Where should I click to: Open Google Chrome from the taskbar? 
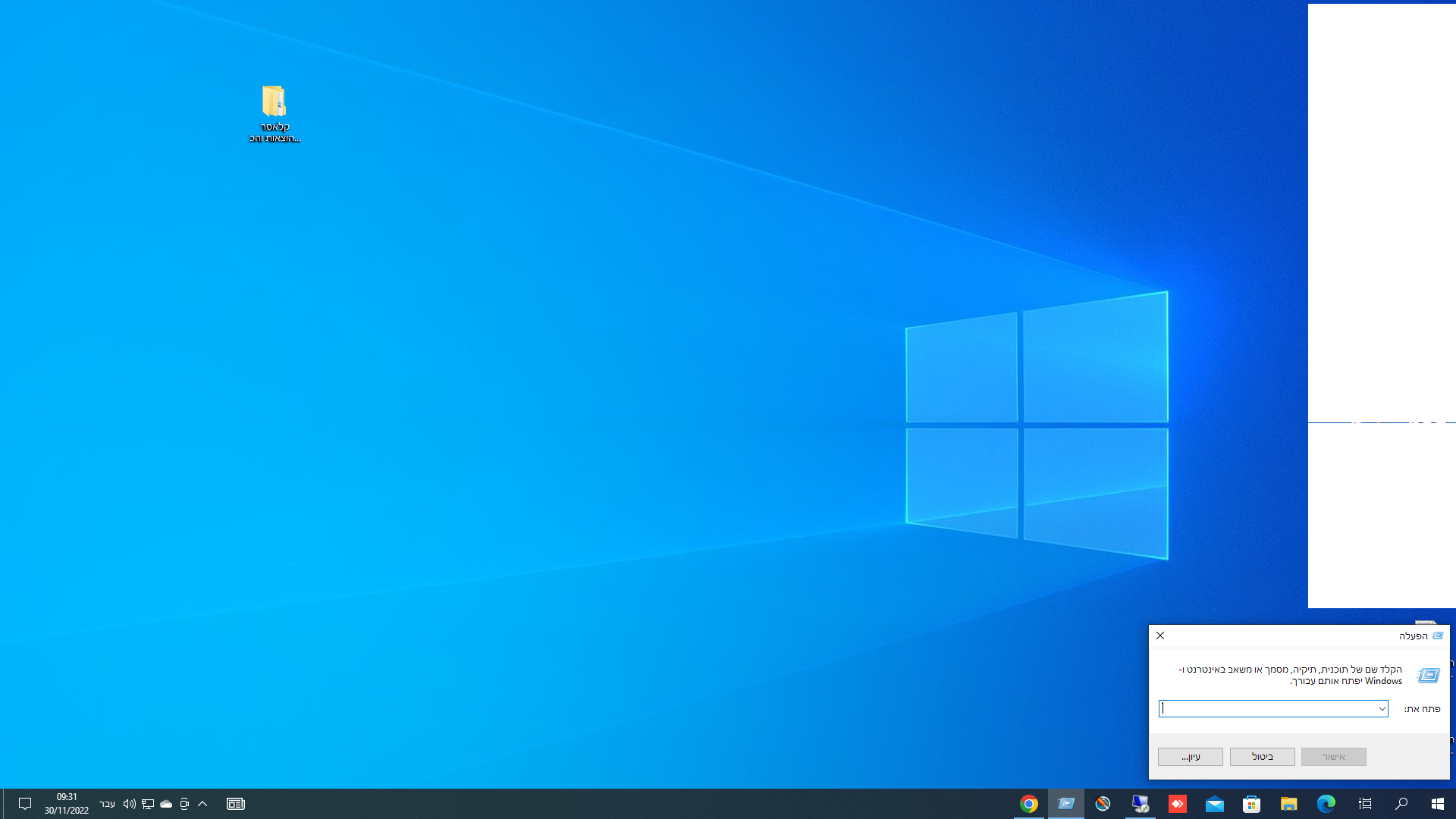tap(1028, 804)
